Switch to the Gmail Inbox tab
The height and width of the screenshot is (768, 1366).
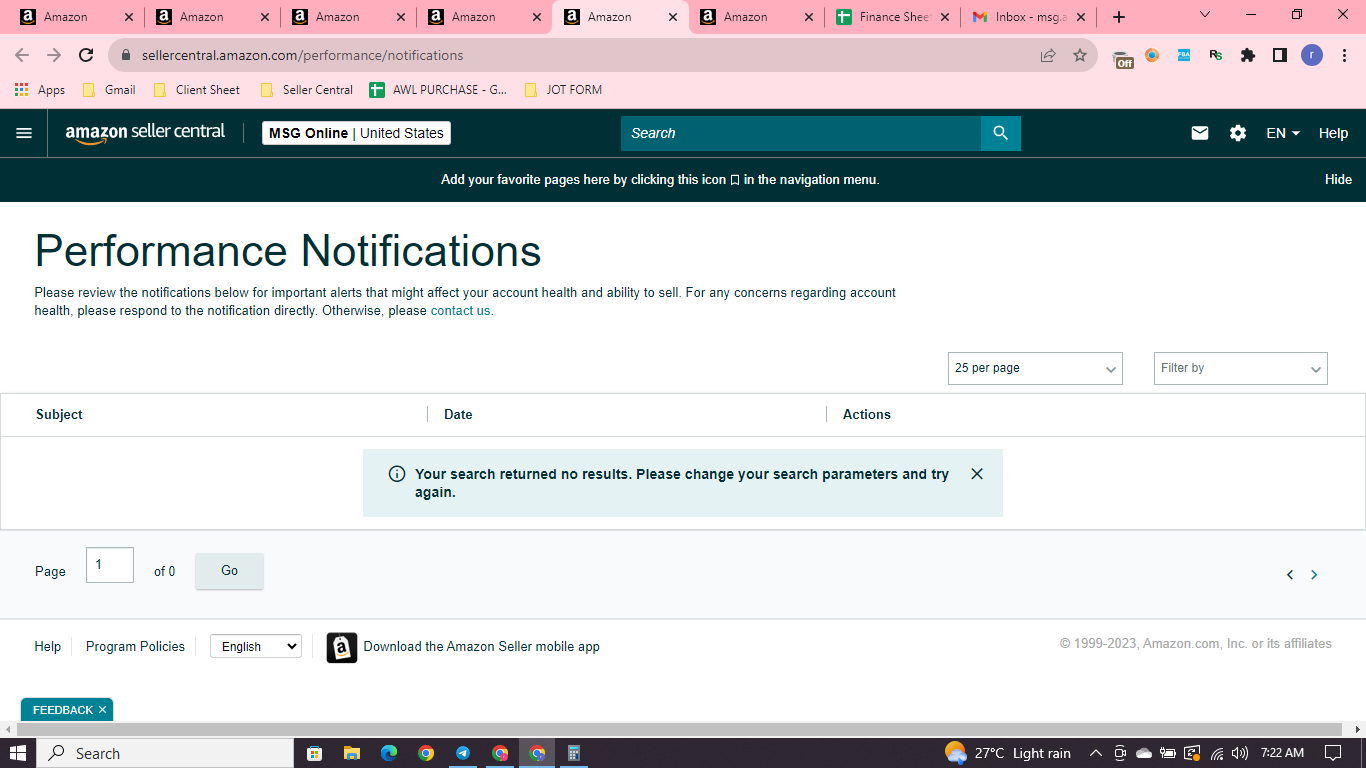1028,17
